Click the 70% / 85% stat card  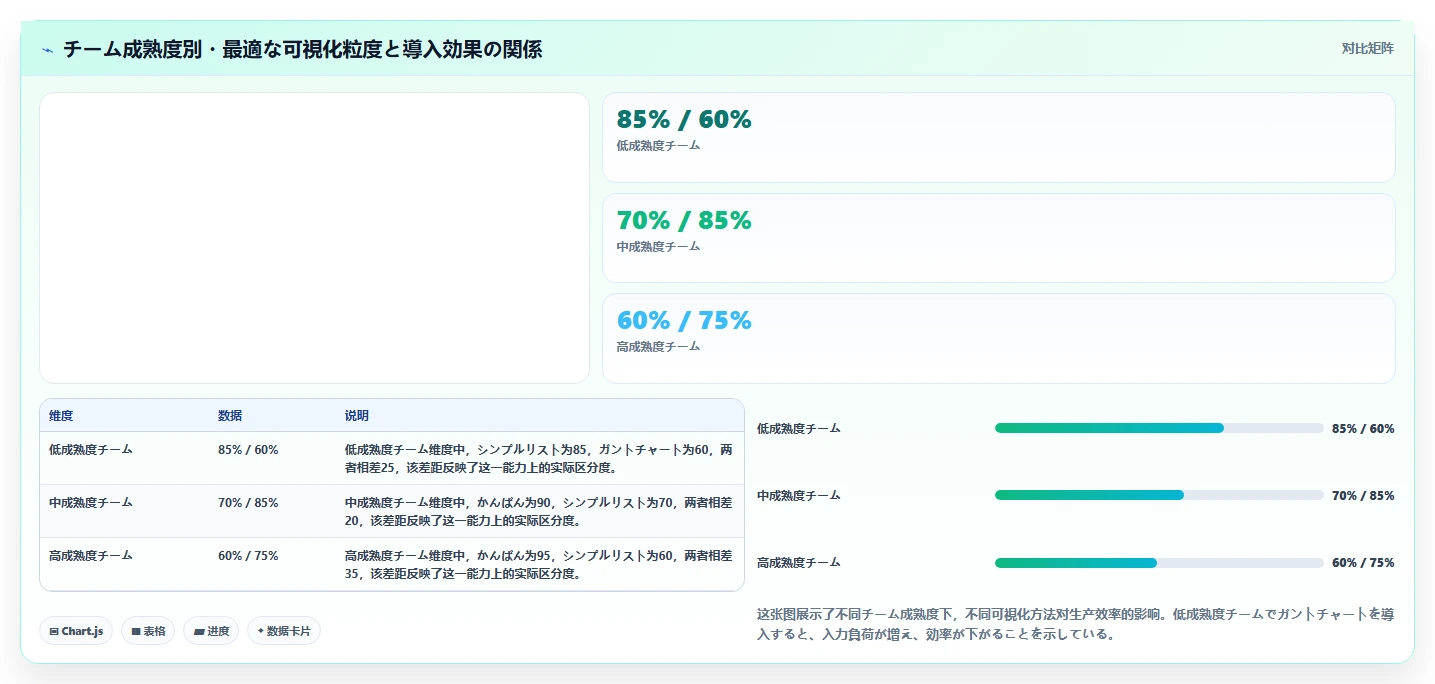click(998, 238)
